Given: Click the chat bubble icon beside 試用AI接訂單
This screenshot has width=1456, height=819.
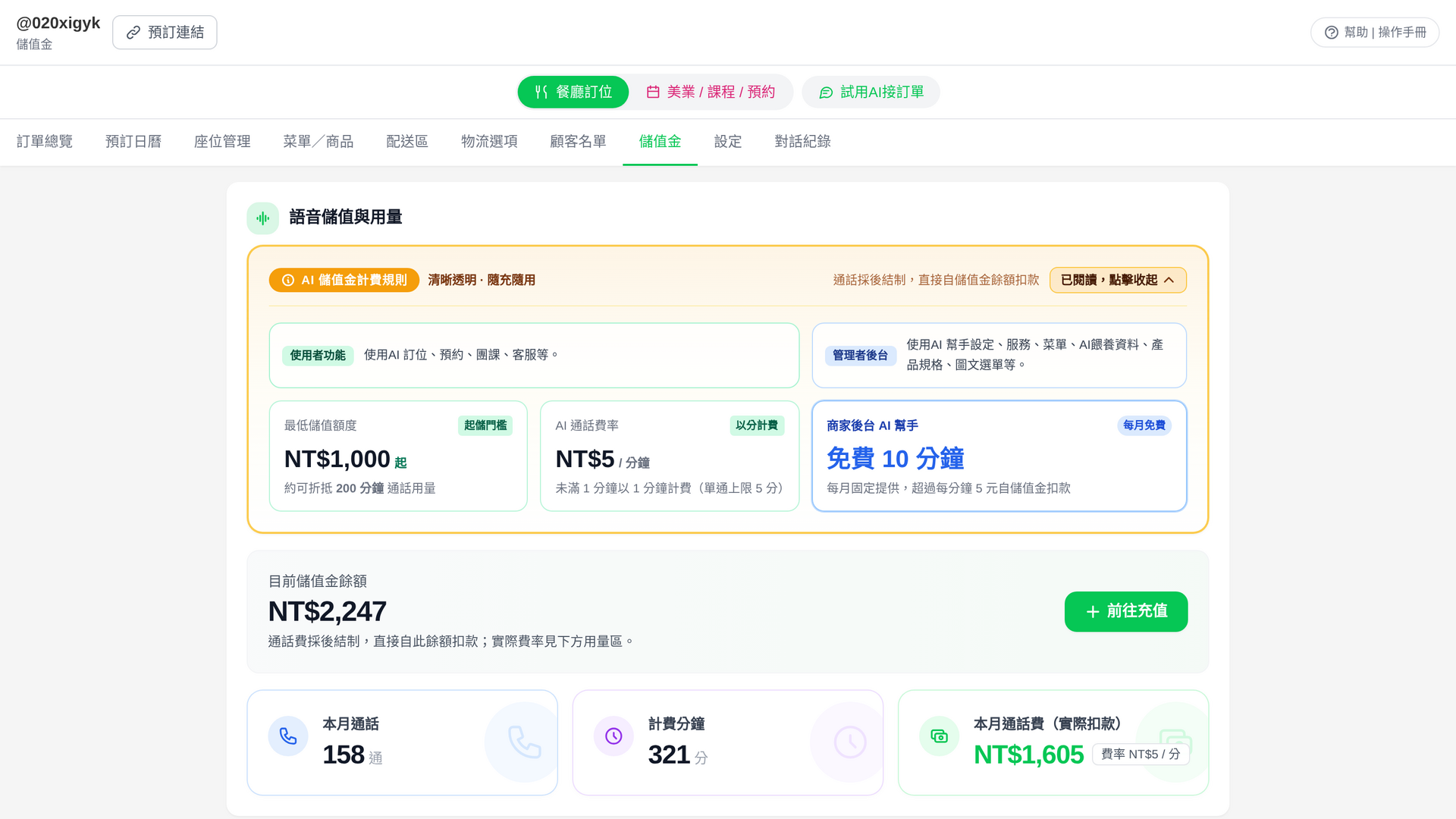Looking at the screenshot, I should tap(826, 93).
